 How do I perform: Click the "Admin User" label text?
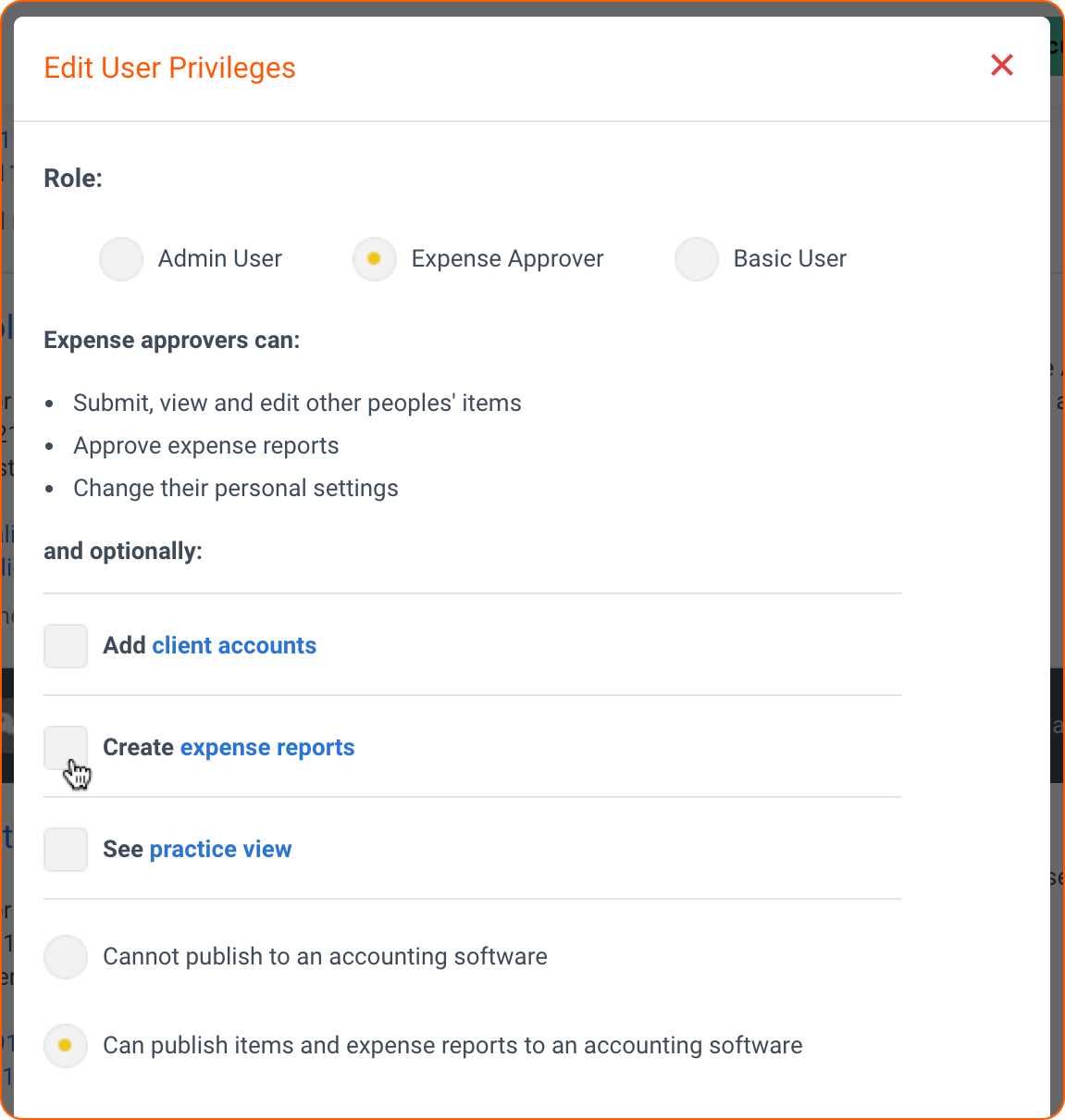tap(220, 259)
